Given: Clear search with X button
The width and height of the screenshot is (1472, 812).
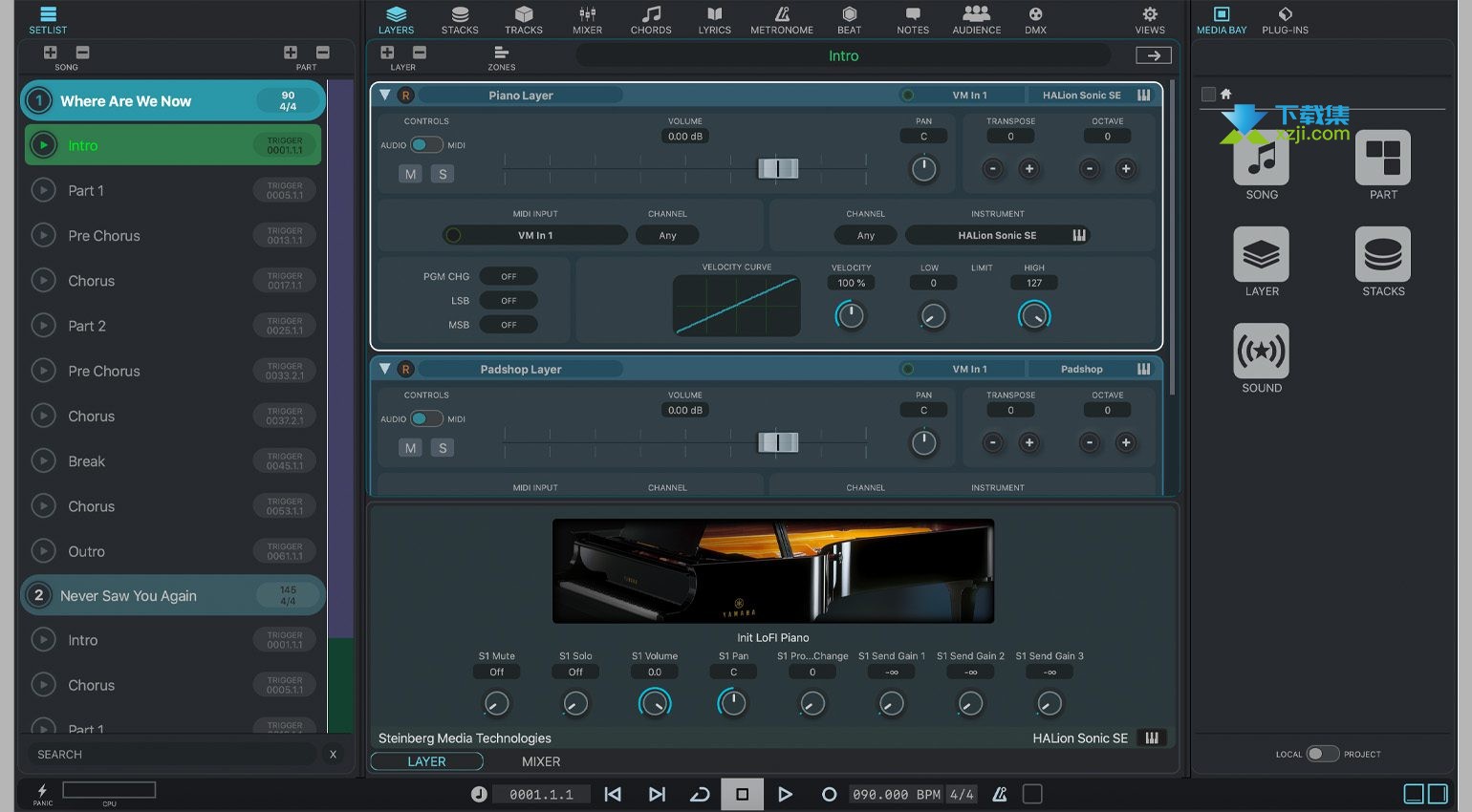Looking at the screenshot, I should pyautogui.click(x=333, y=755).
